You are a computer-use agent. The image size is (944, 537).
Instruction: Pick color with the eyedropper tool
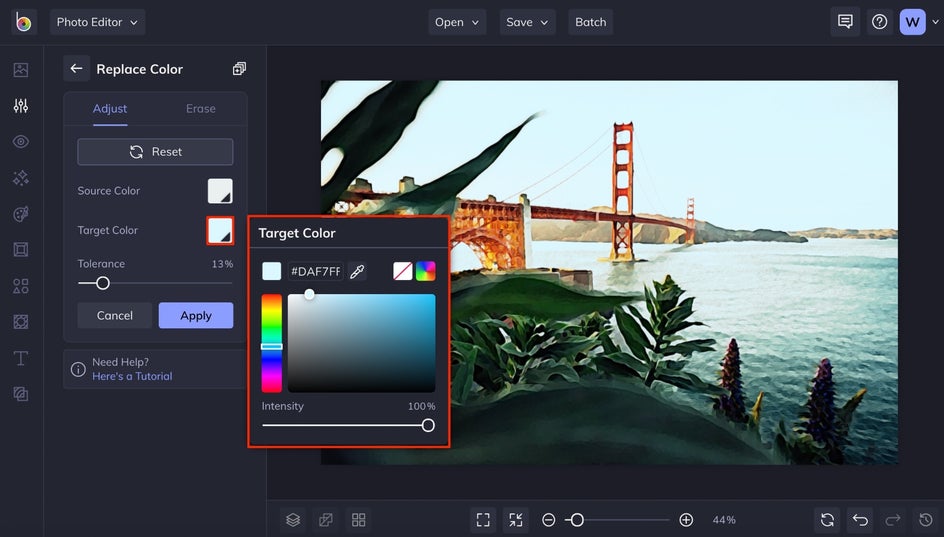(x=358, y=272)
